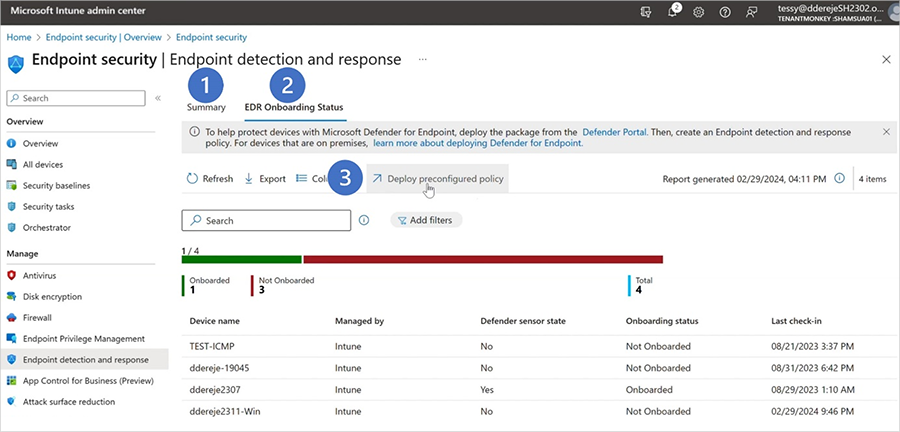Sort by Last check-in column
The width and height of the screenshot is (900, 432).
click(796, 321)
